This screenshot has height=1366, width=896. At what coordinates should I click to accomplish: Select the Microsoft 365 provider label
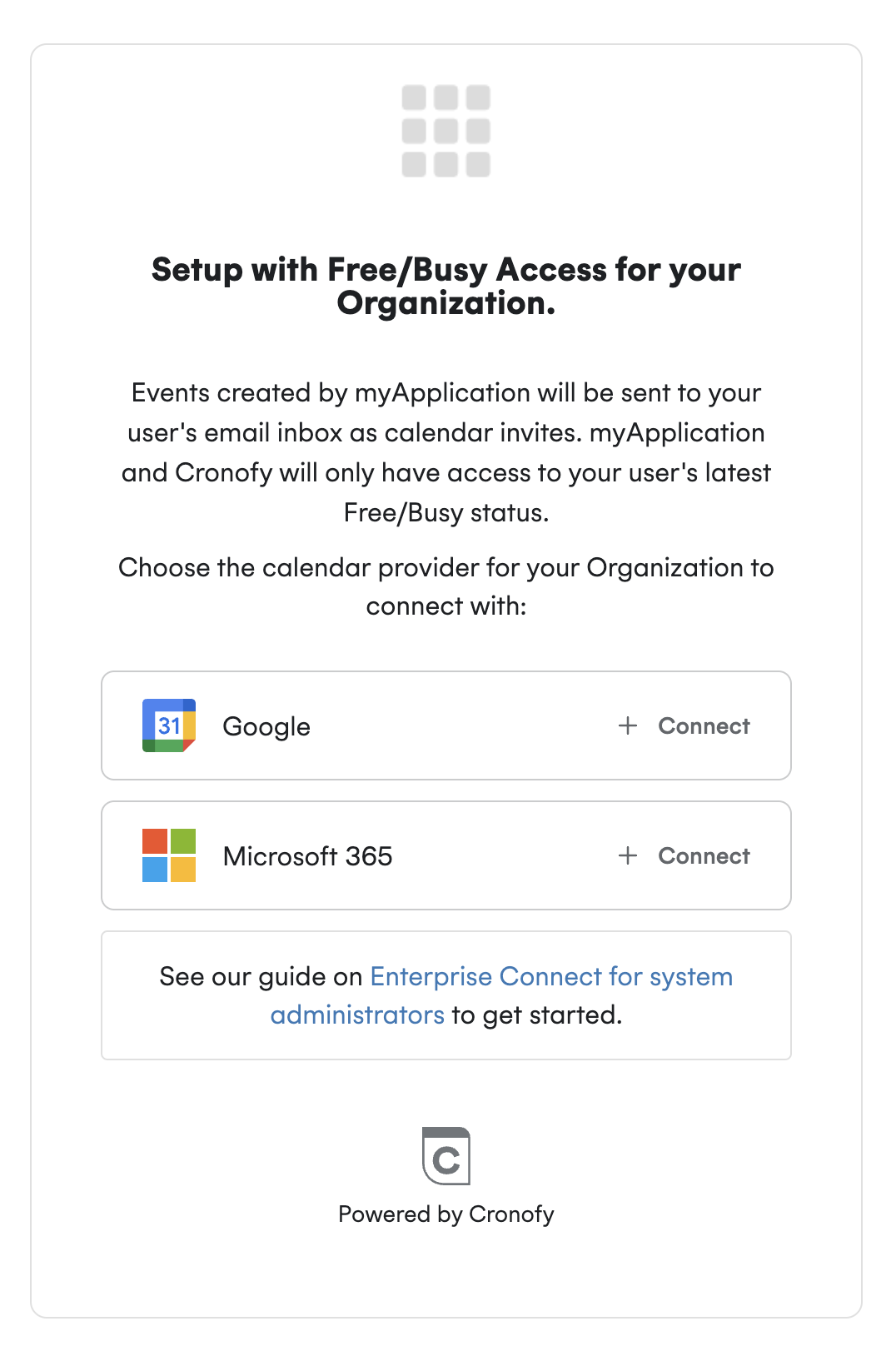307,856
